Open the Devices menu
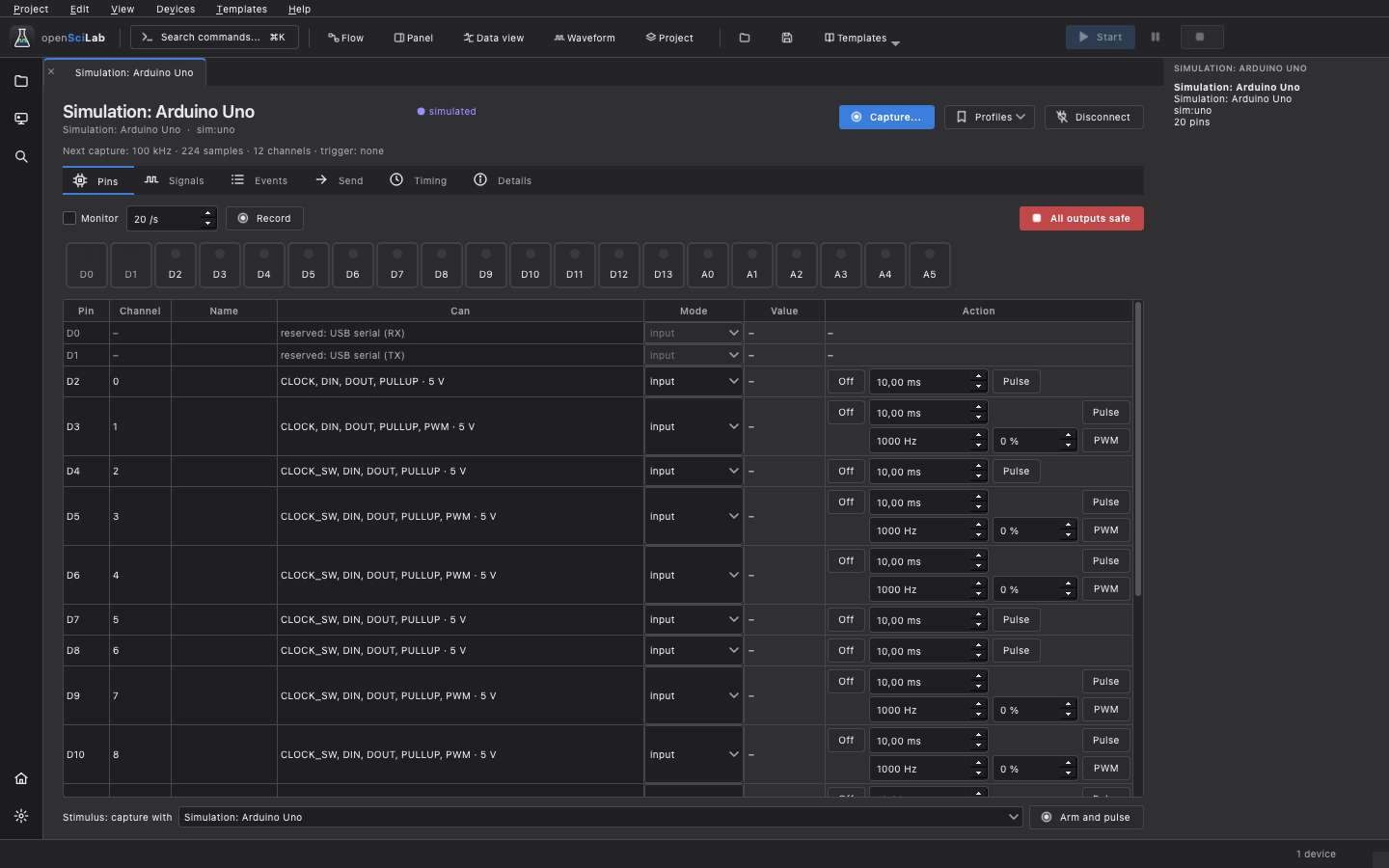 coord(176,9)
